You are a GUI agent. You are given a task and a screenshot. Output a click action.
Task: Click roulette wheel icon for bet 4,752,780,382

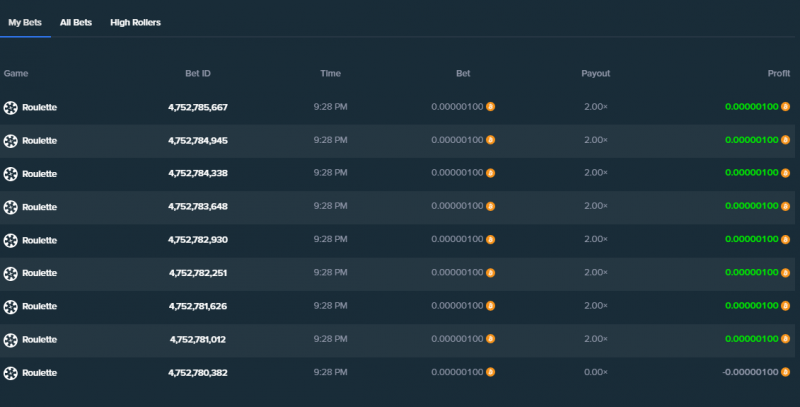pyautogui.click(x=11, y=373)
